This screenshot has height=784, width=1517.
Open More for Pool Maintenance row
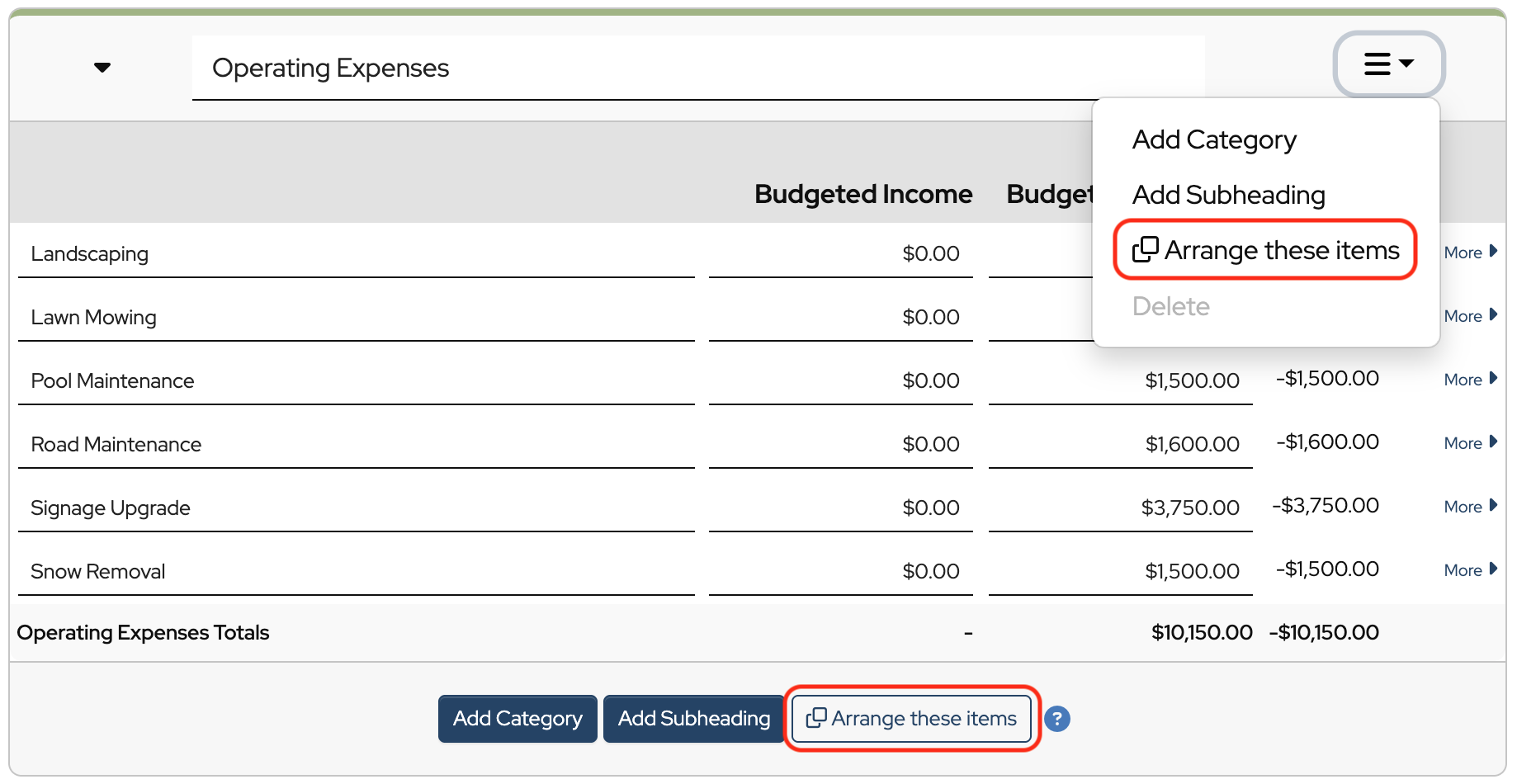click(x=1470, y=380)
